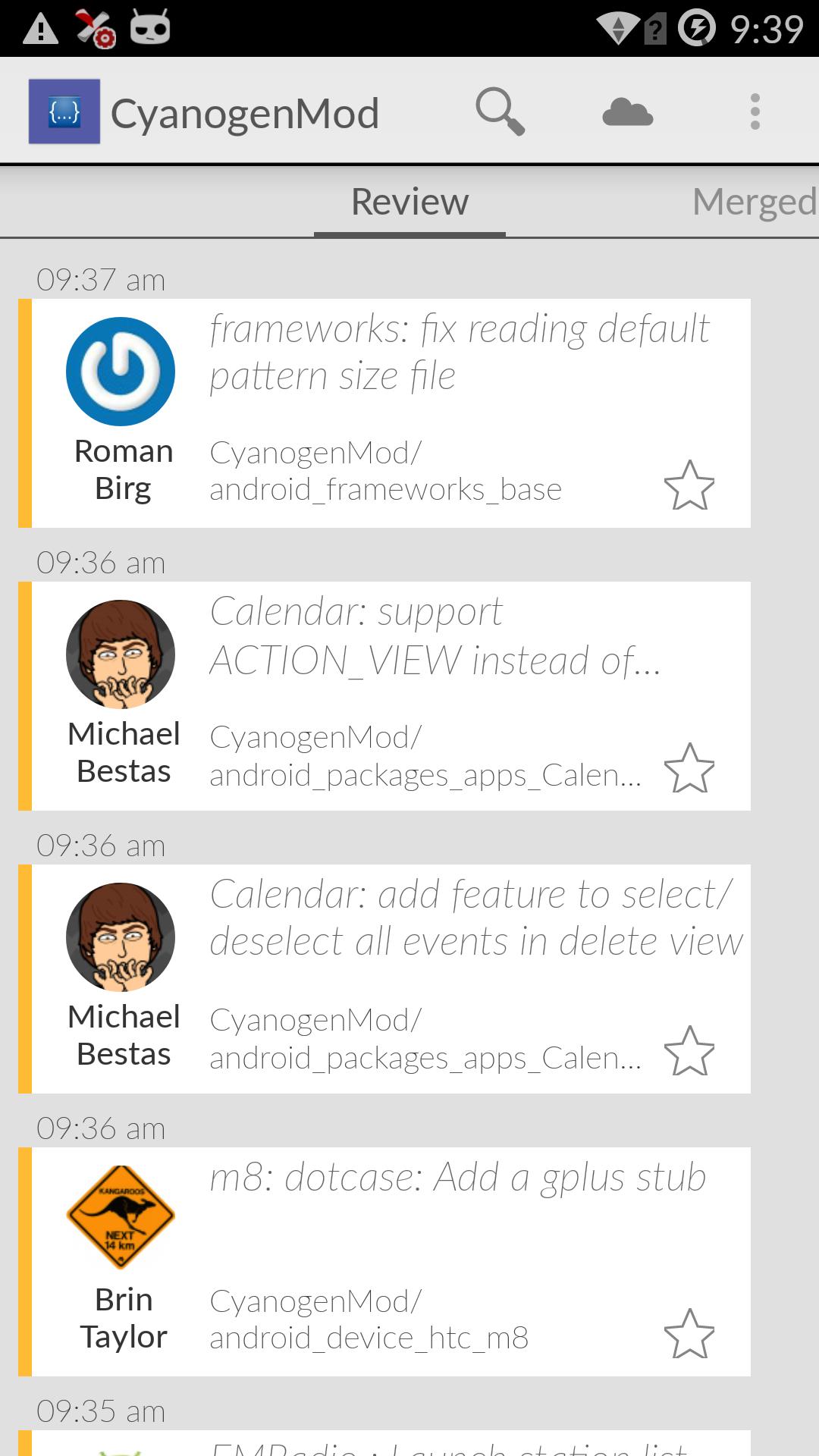Star the m8 dotcase gplus stub change
Viewport: 819px width, 1456px height.
[x=689, y=1334]
